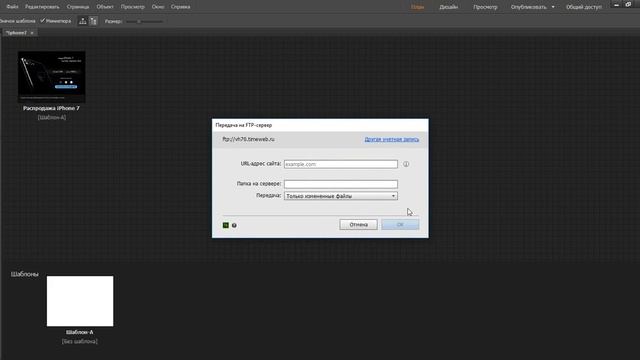Click Отмена button in FTP dialog

coord(358,224)
